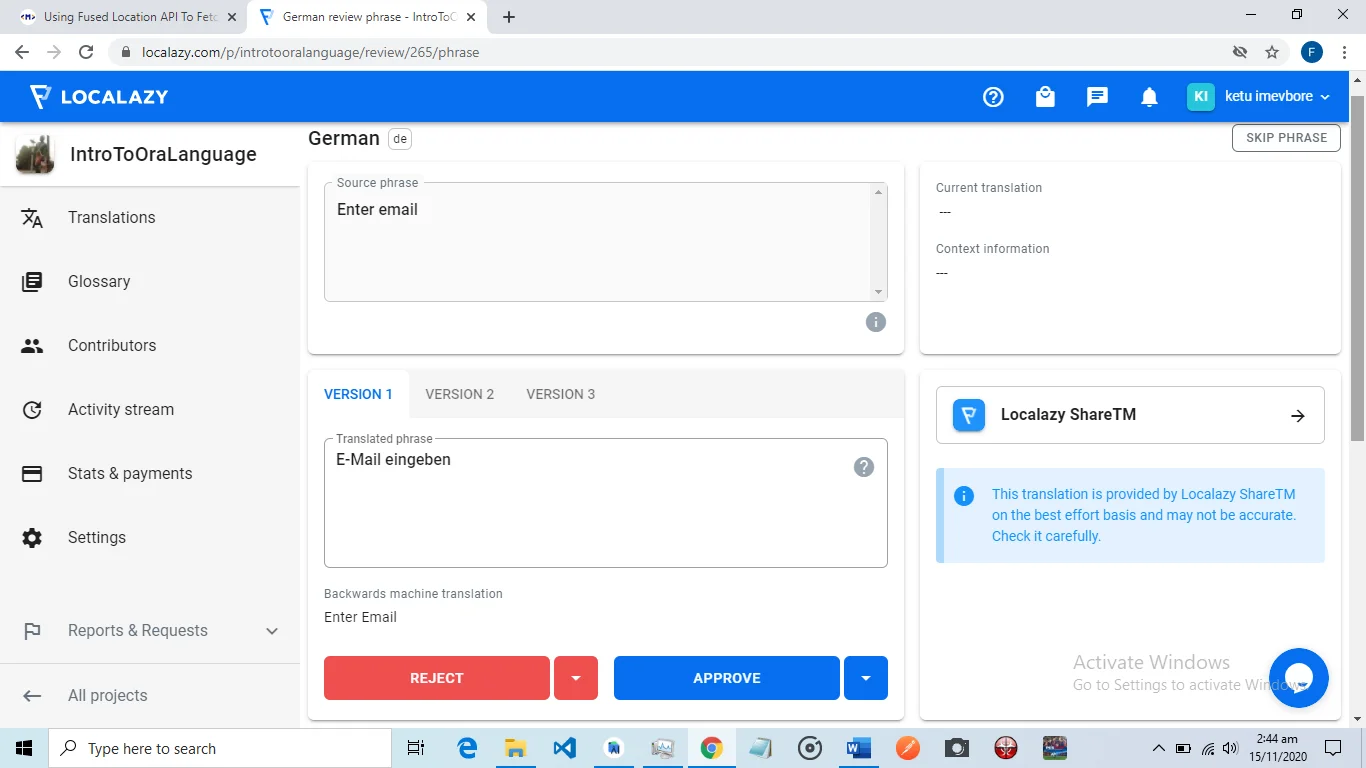This screenshot has height=768, width=1366.
Task: Show notifications with the bell icon
Action: tap(1149, 97)
